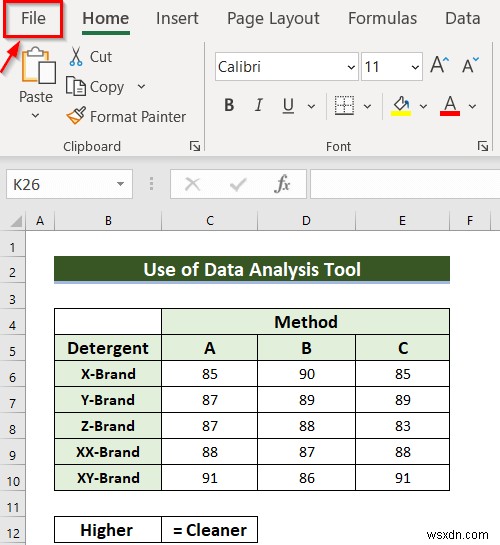The height and width of the screenshot is (545, 500).
Task: Toggle Bold formatting
Action: tap(229, 105)
